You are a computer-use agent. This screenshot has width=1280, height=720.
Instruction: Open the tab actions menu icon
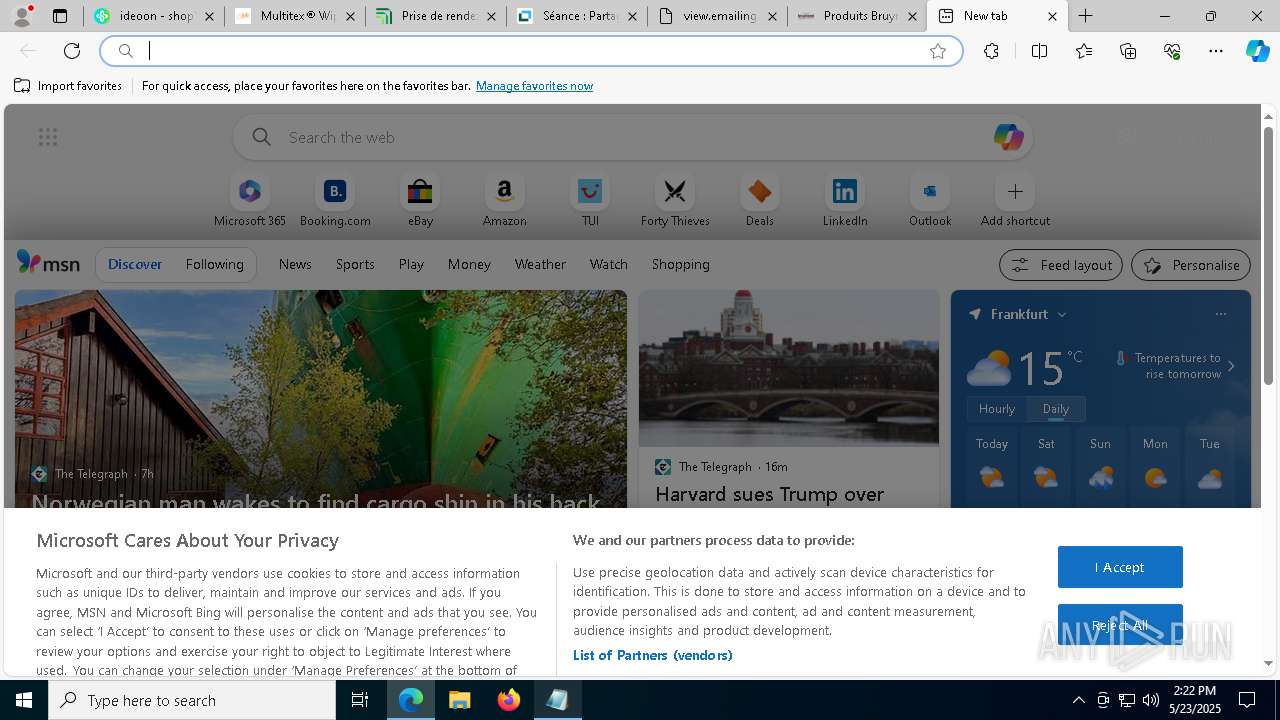click(x=60, y=16)
